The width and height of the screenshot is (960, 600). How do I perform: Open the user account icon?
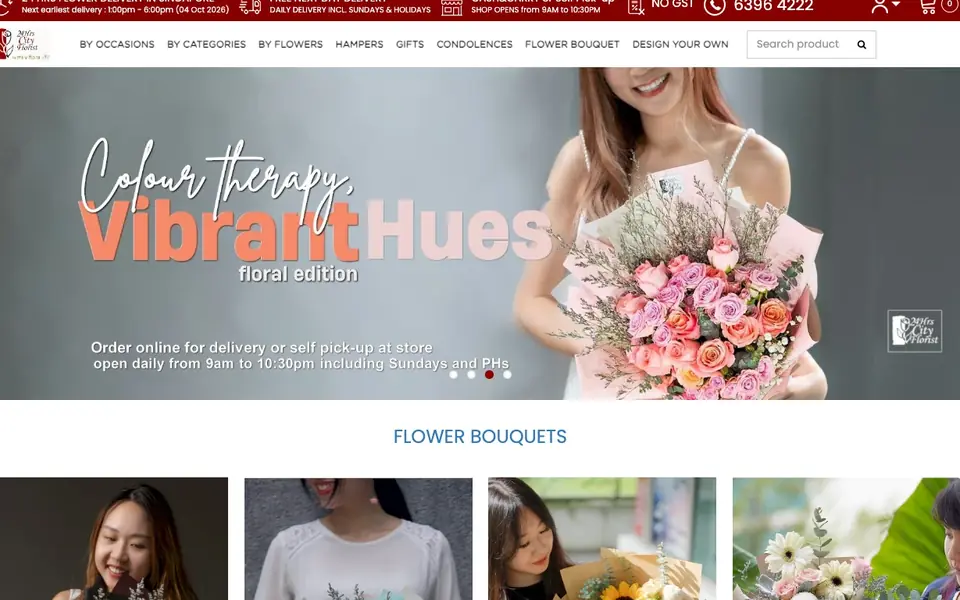coord(880,6)
